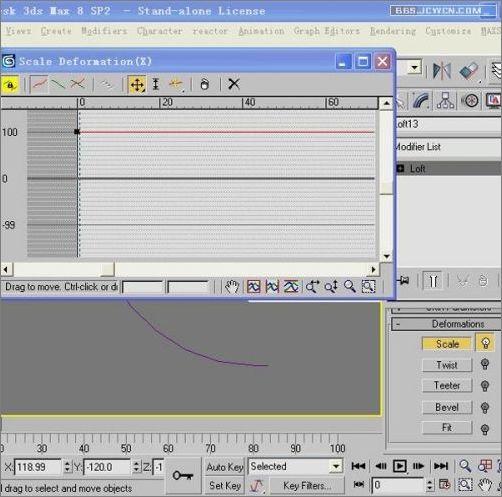Select the Pan hand tool in Scale Deformation
502x497 pixels.
(232, 287)
